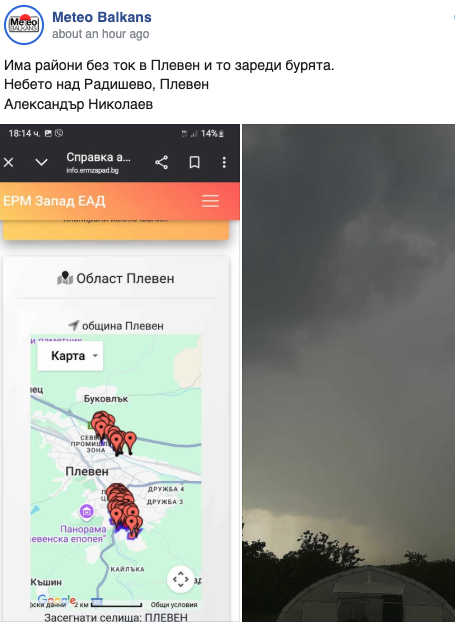Click the Общи условия map terms link
455x623 pixels.
(x=174, y=605)
